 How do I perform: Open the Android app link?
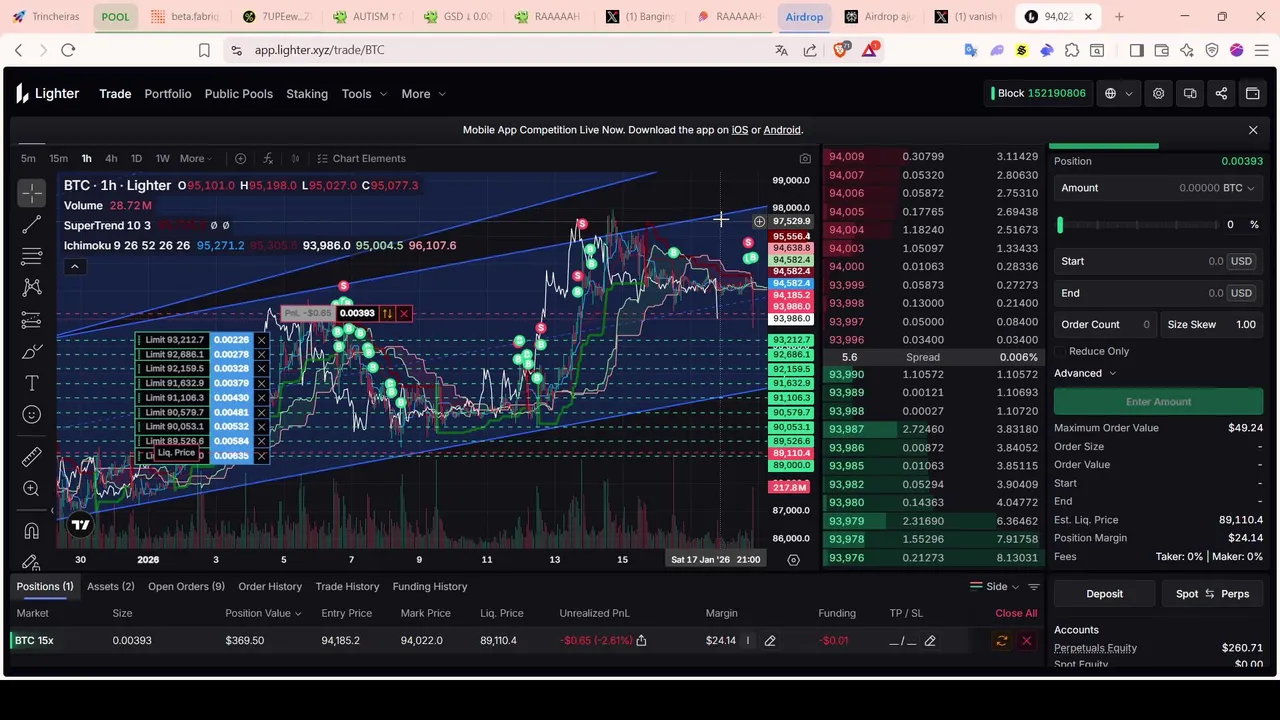tap(782, 130)
